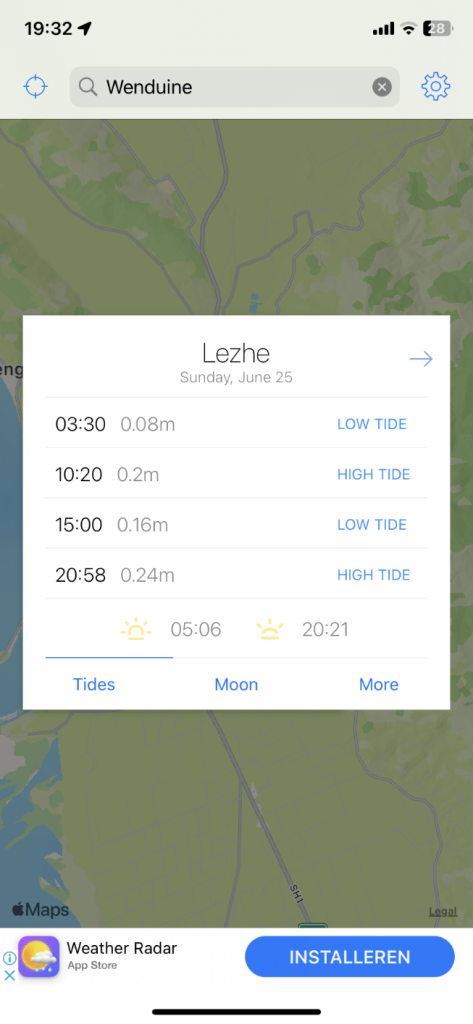
Task: Select the 20:58 high tide row
Action: [x=236, y=575]
